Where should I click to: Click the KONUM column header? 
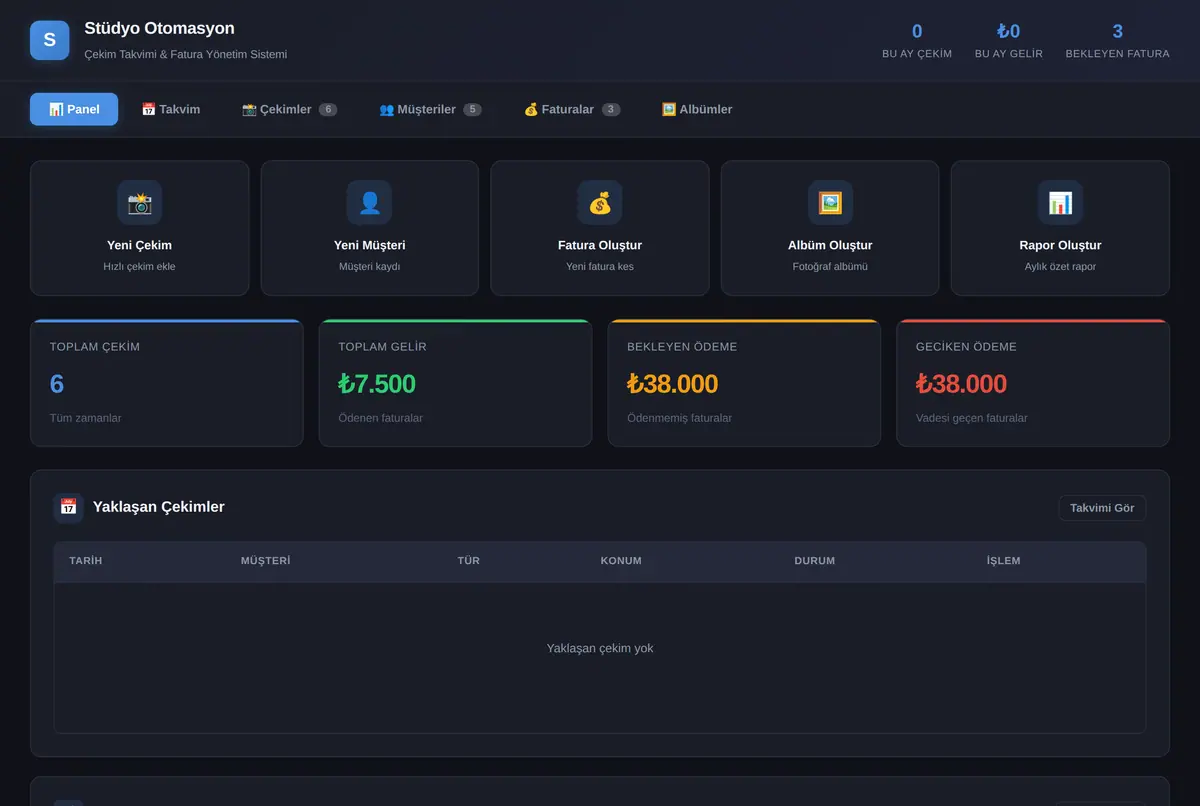(x=621, y=561)
